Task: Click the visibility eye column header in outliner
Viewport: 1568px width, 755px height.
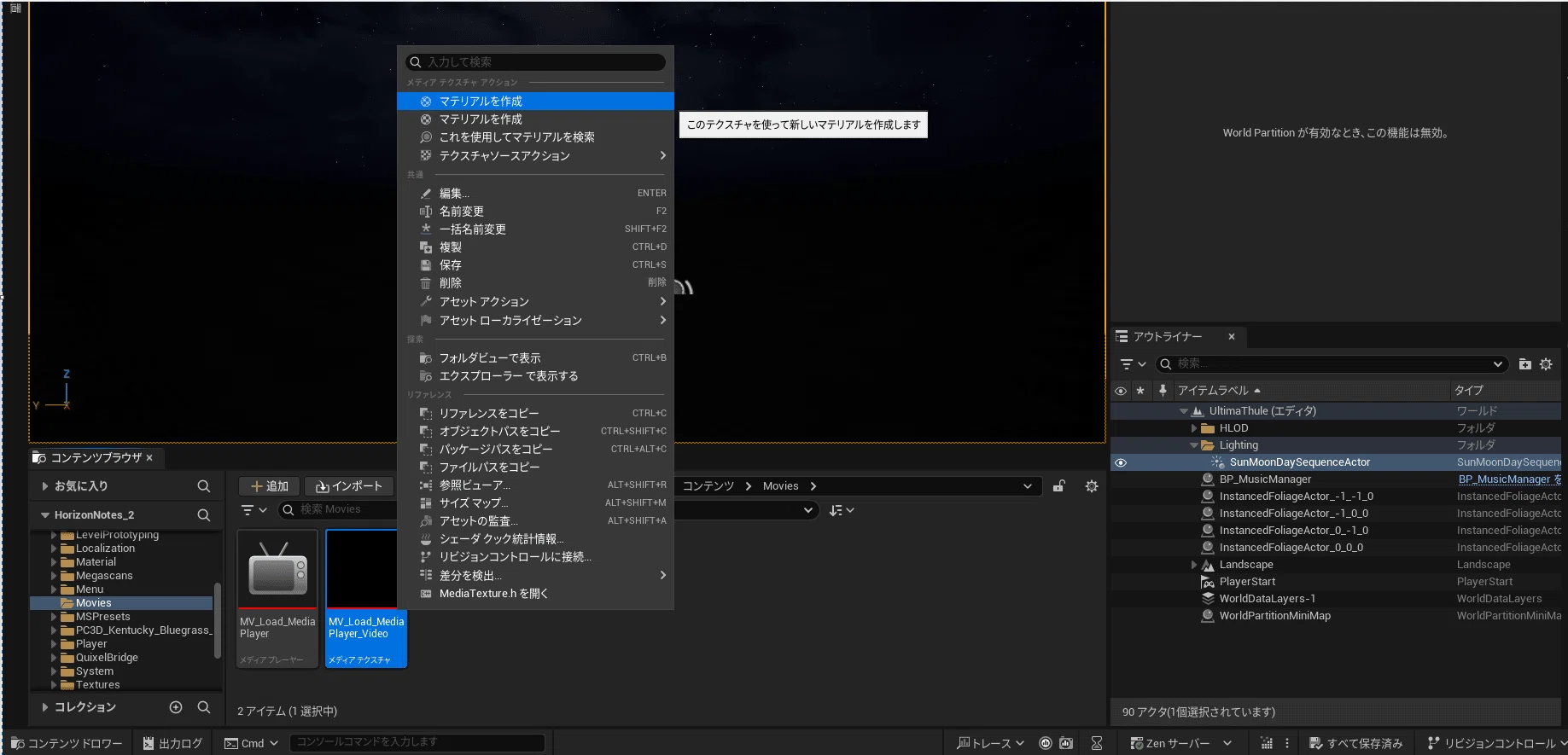Action: [x=1121, y=391]
